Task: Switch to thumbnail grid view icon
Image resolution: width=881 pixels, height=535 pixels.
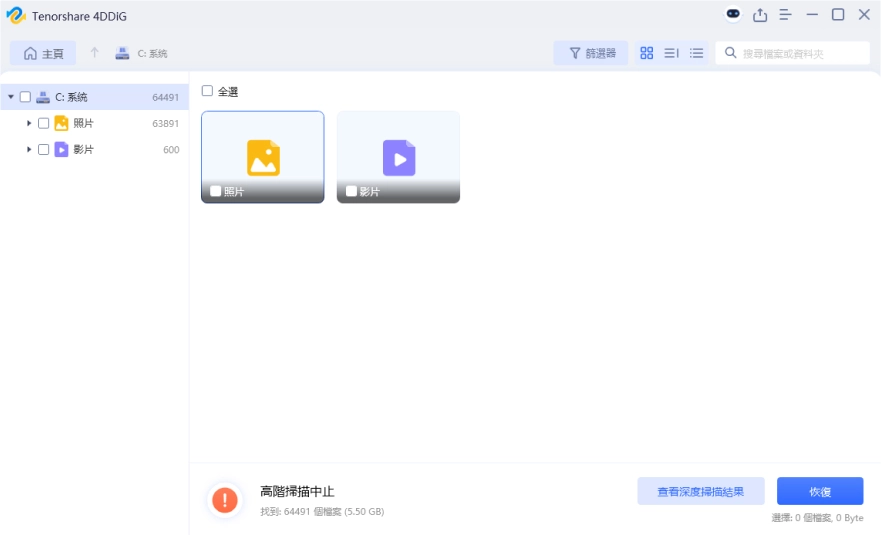Action: tap(647, 53)
